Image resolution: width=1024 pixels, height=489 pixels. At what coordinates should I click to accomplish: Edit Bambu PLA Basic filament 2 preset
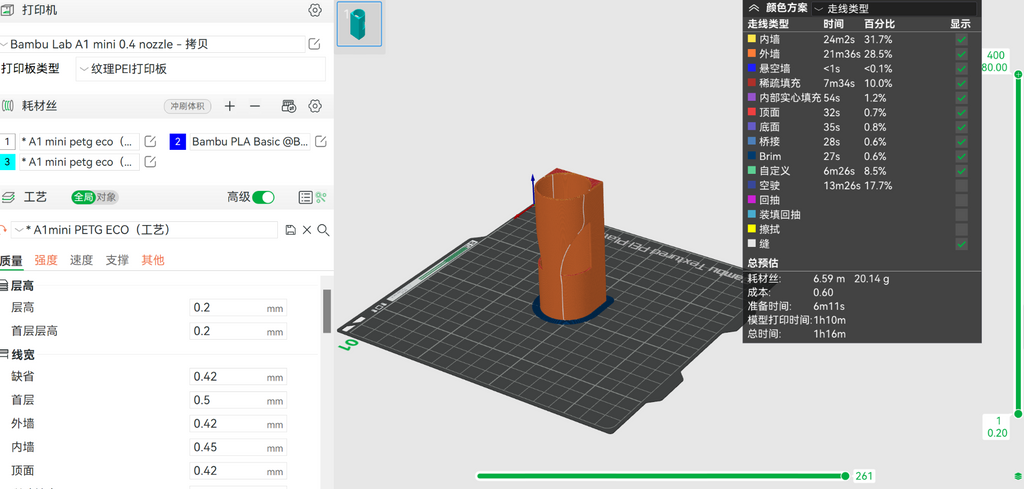321,142
